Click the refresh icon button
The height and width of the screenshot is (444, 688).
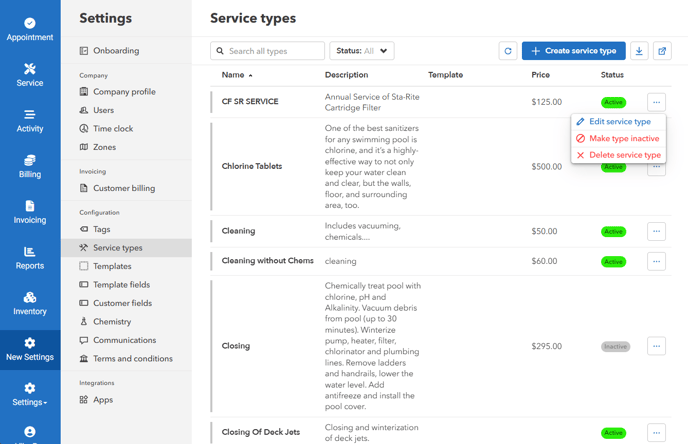coord(508,51)
